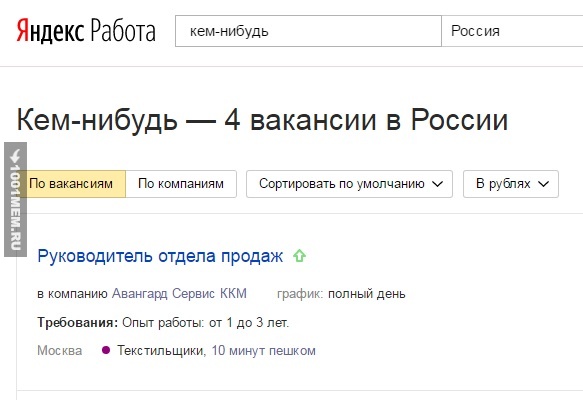The height and width of the screenshot is (400, 583).
Task: Open the Авангард Сервис ККМ company link
Action: pyautogui.click(x=179, y=293)
